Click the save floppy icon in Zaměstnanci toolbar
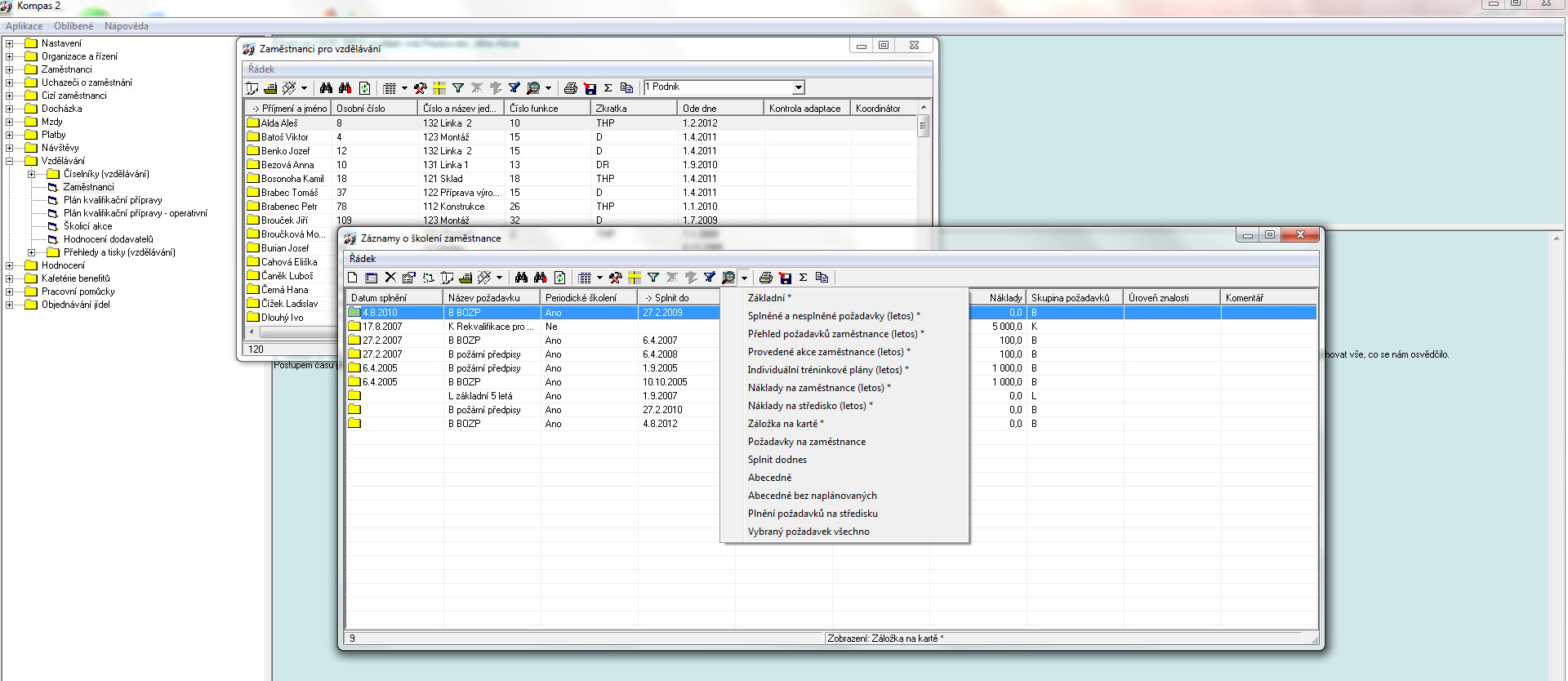The width and height of the screenshot is (1568, 681). [x=590, y=88]
